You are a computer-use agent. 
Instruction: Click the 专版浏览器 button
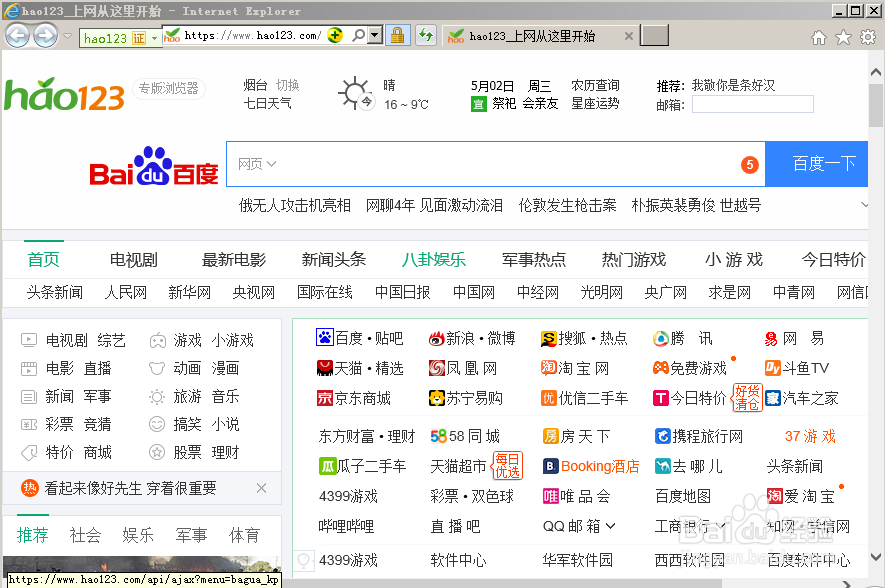coord(169,89)
